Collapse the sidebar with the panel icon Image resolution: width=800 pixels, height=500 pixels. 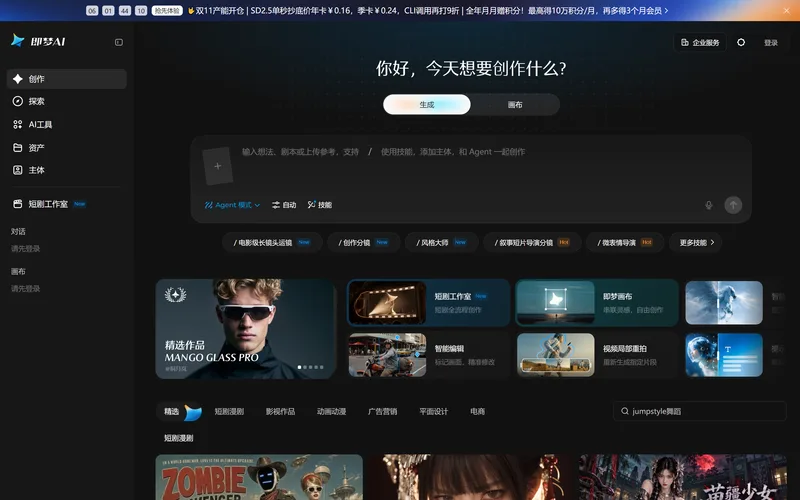tap(119, 42)
